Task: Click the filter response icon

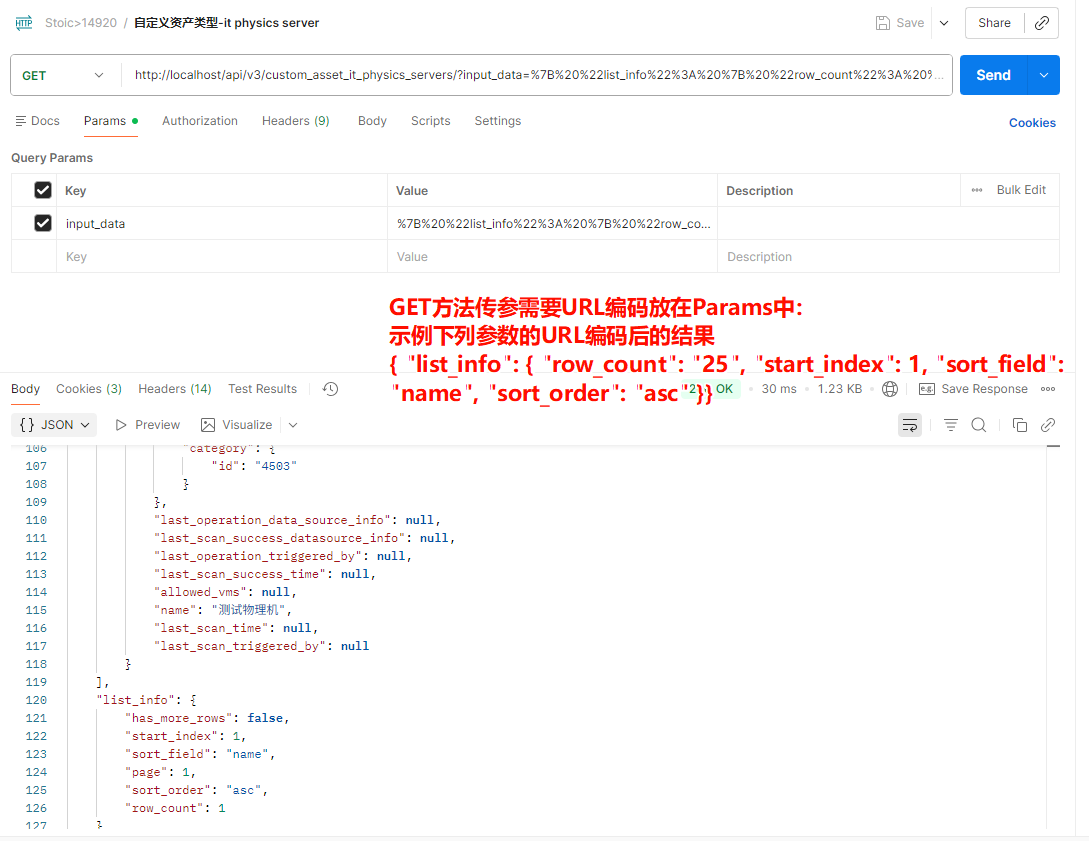Action: coord(951,425)
